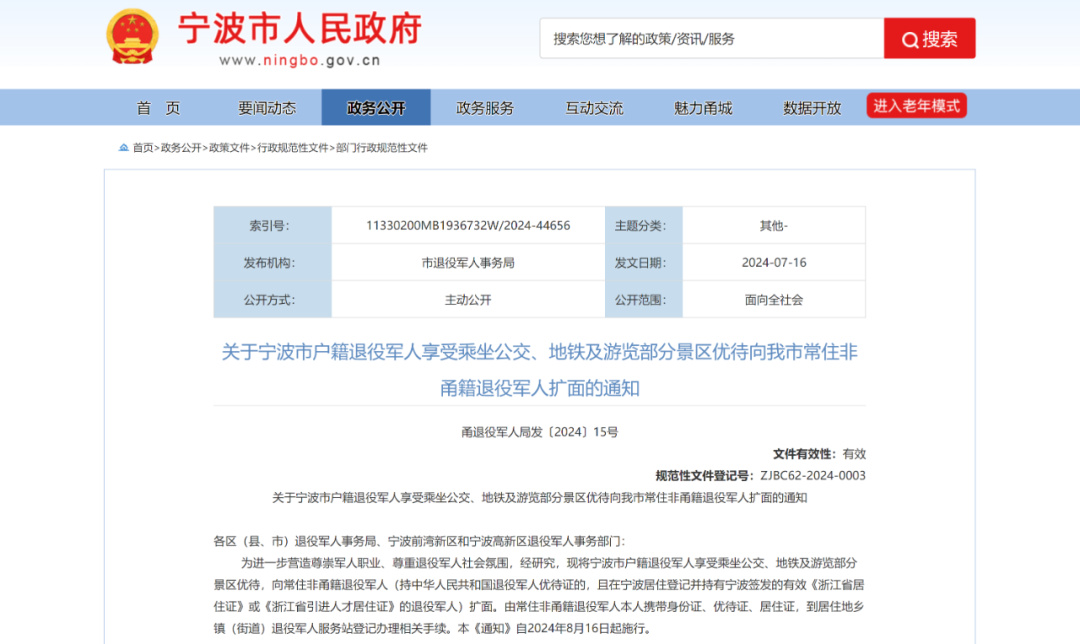Go to 首页 in the top navigation bar
1080x644 pixels.
coord(158,106)
